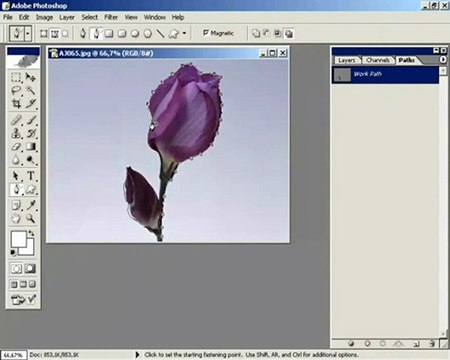Select the Path Selection arrow tool
Screen dimensions: 450x360
16,176
